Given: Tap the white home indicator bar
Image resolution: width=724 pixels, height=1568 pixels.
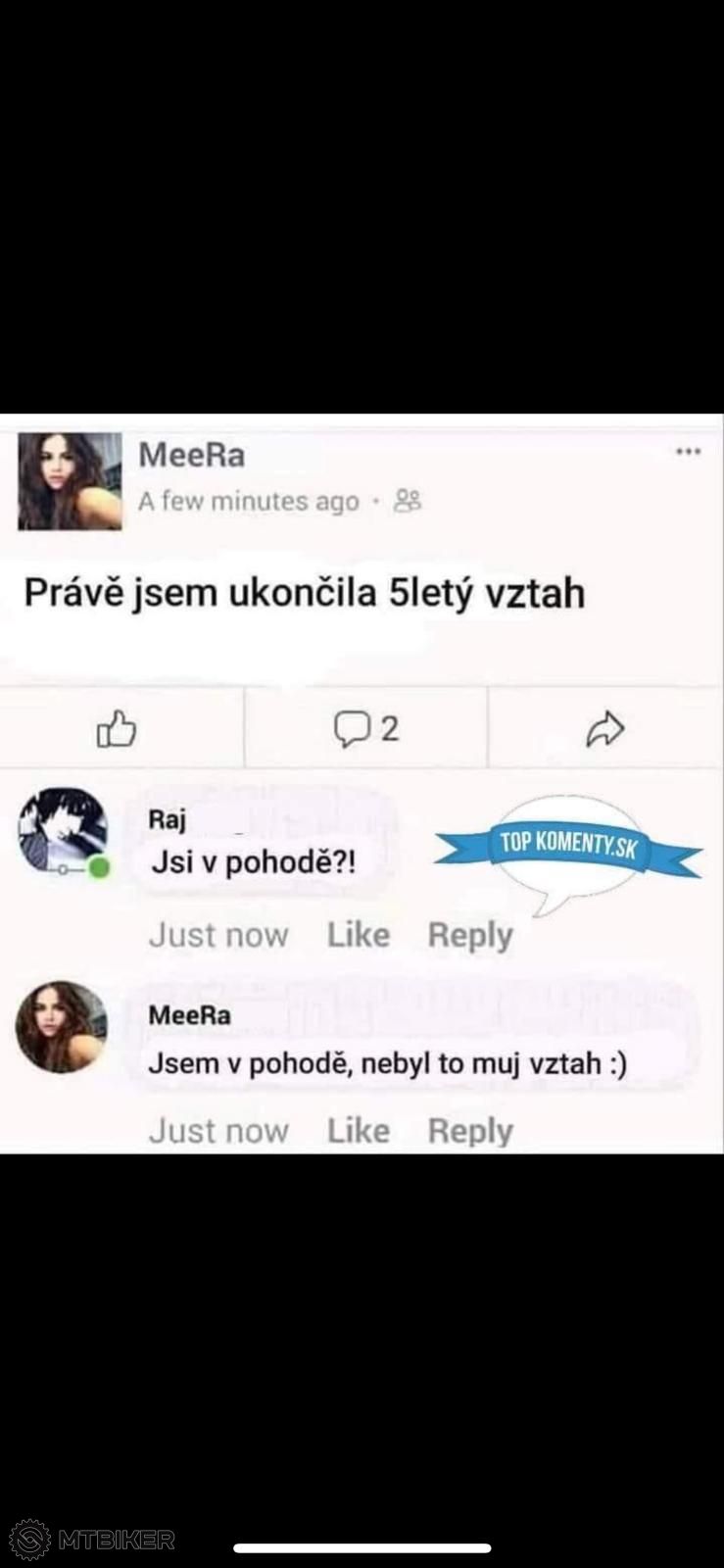Looking at the screenshot, I should click(362, 1548).
